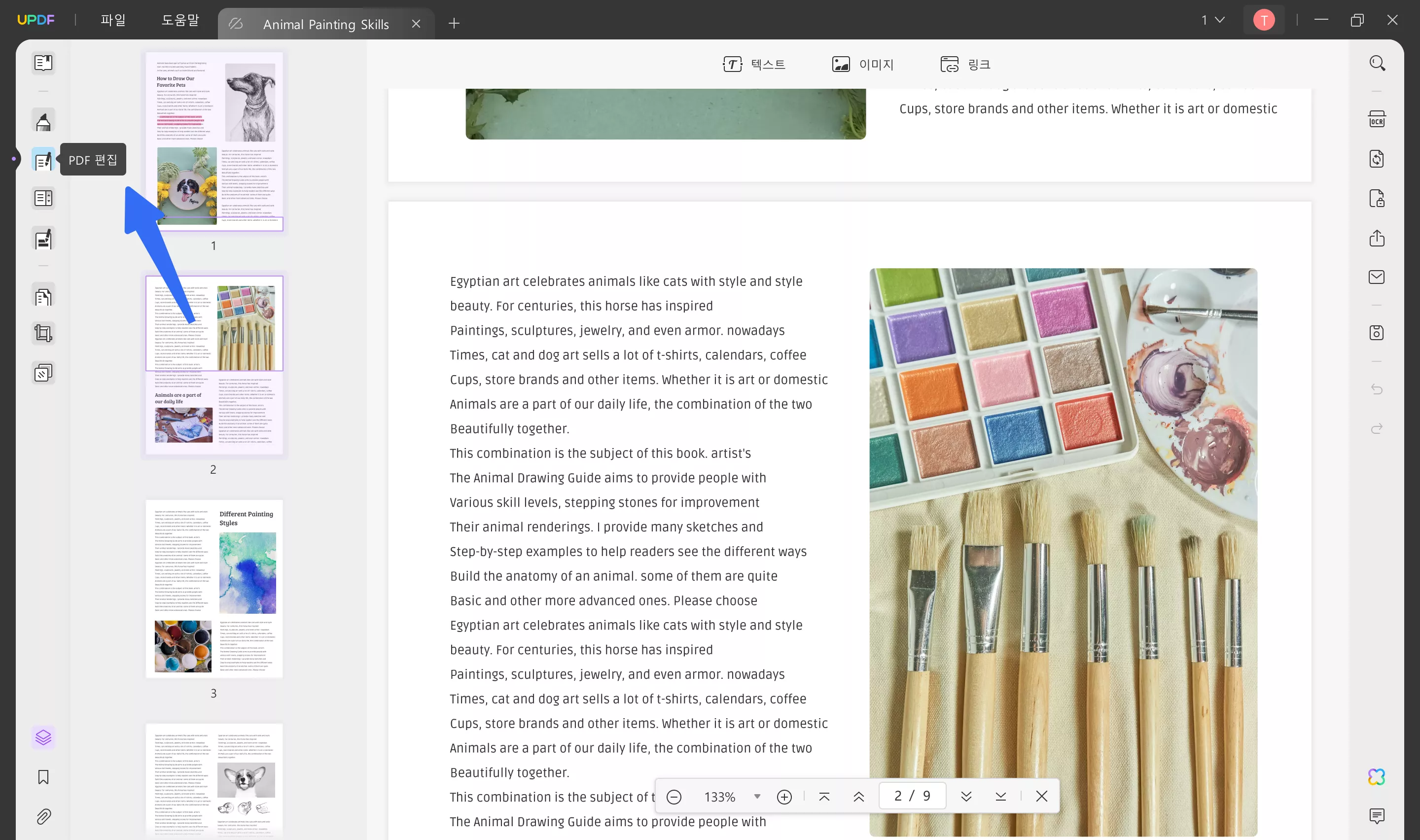The height and width of the screenshot is (840, 1420).
Task: Close the Animal Painting Skills tab
Action: (416, 24)
